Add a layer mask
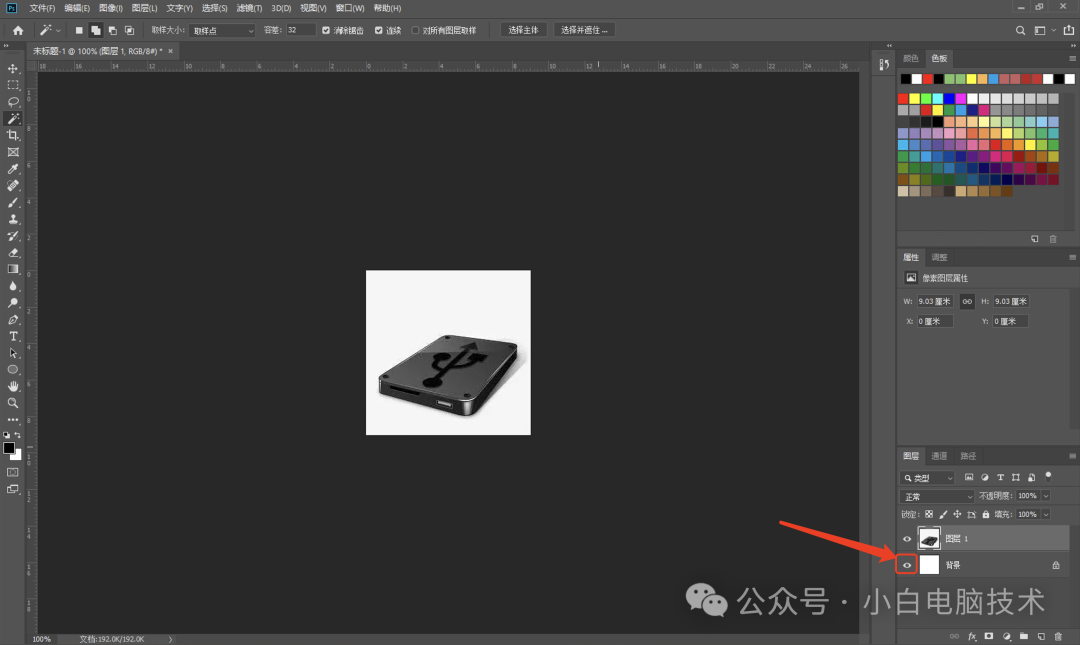 [x=989, y=636]
